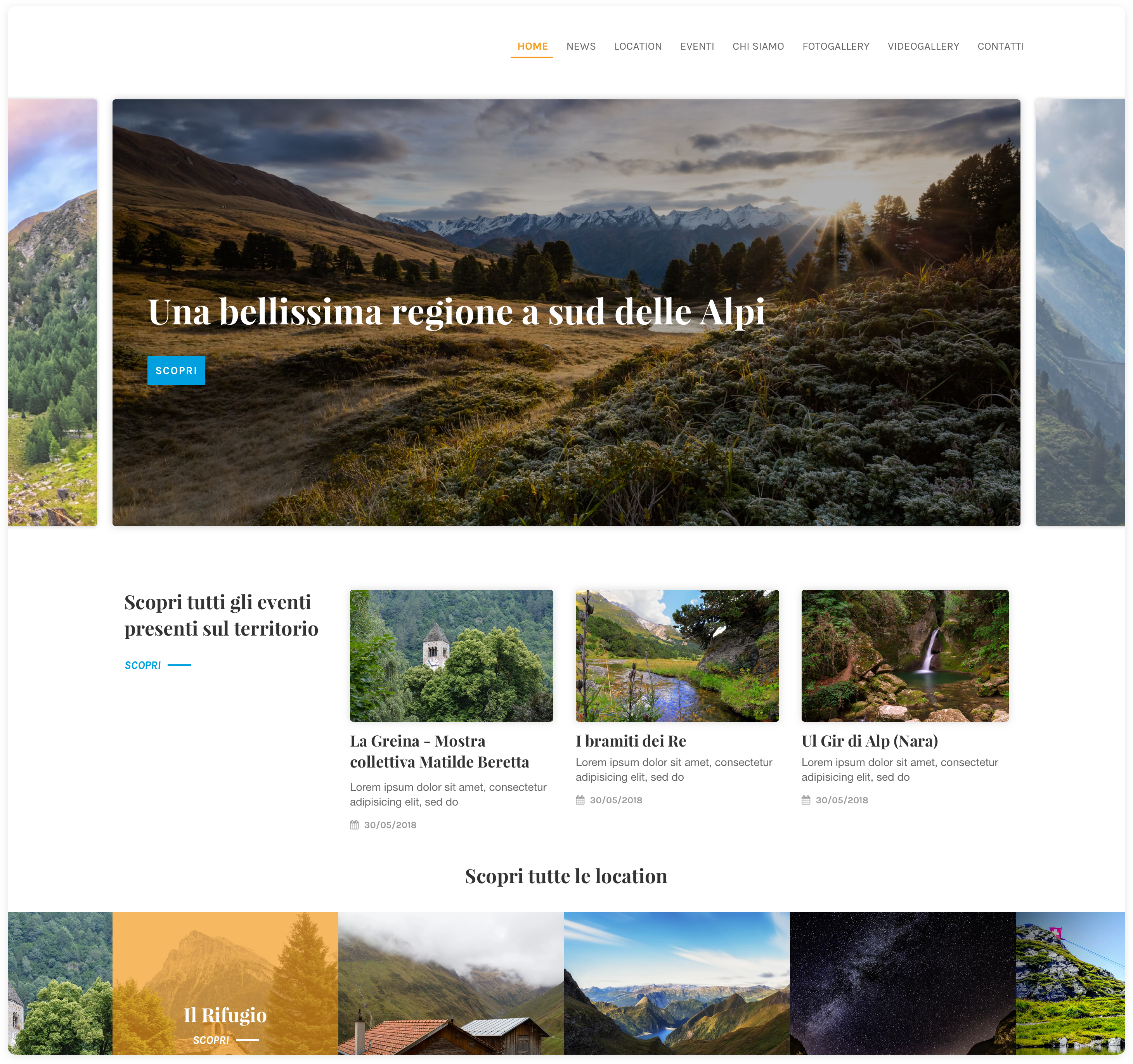The image size is (1133, 1064).
Task: Click the hero headline about the Alpi
Action: coord(457,312)
